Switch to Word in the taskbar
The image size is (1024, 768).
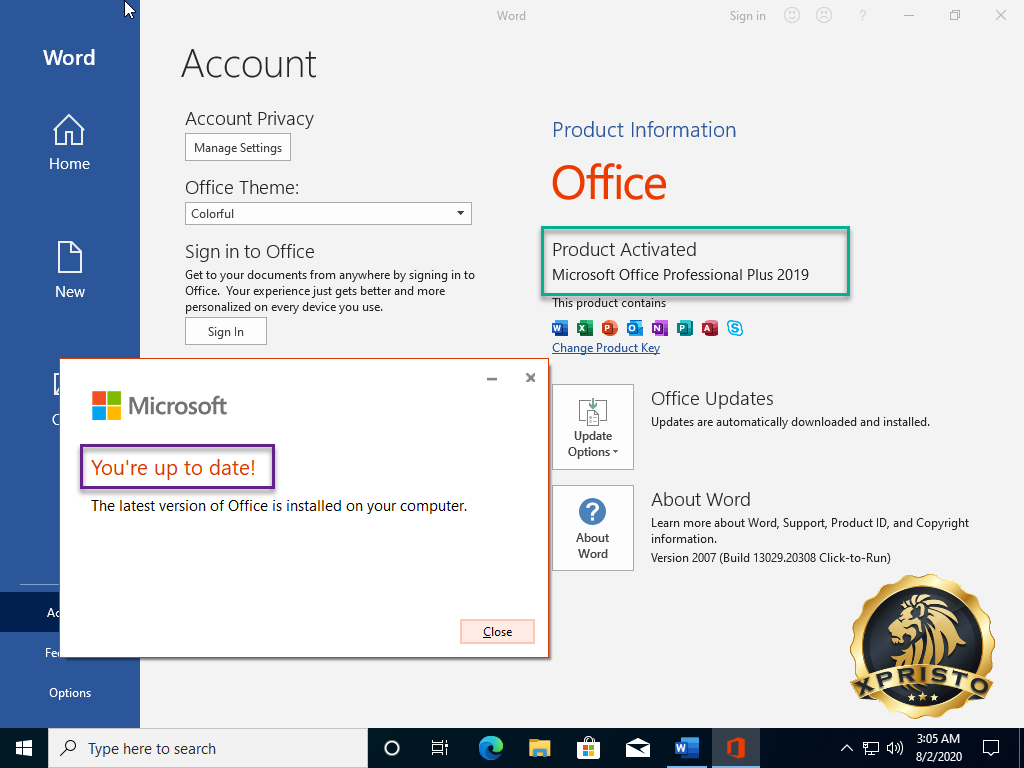(x=686, y=748)
